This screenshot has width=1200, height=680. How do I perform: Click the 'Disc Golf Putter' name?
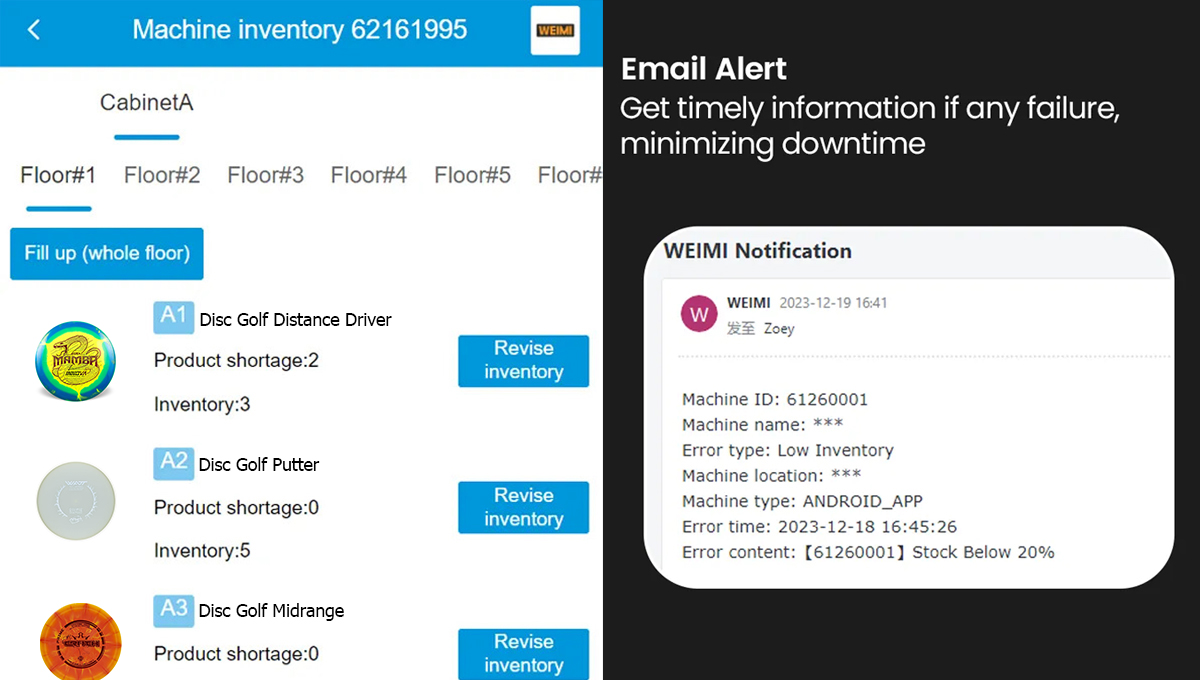click(259, 465)
